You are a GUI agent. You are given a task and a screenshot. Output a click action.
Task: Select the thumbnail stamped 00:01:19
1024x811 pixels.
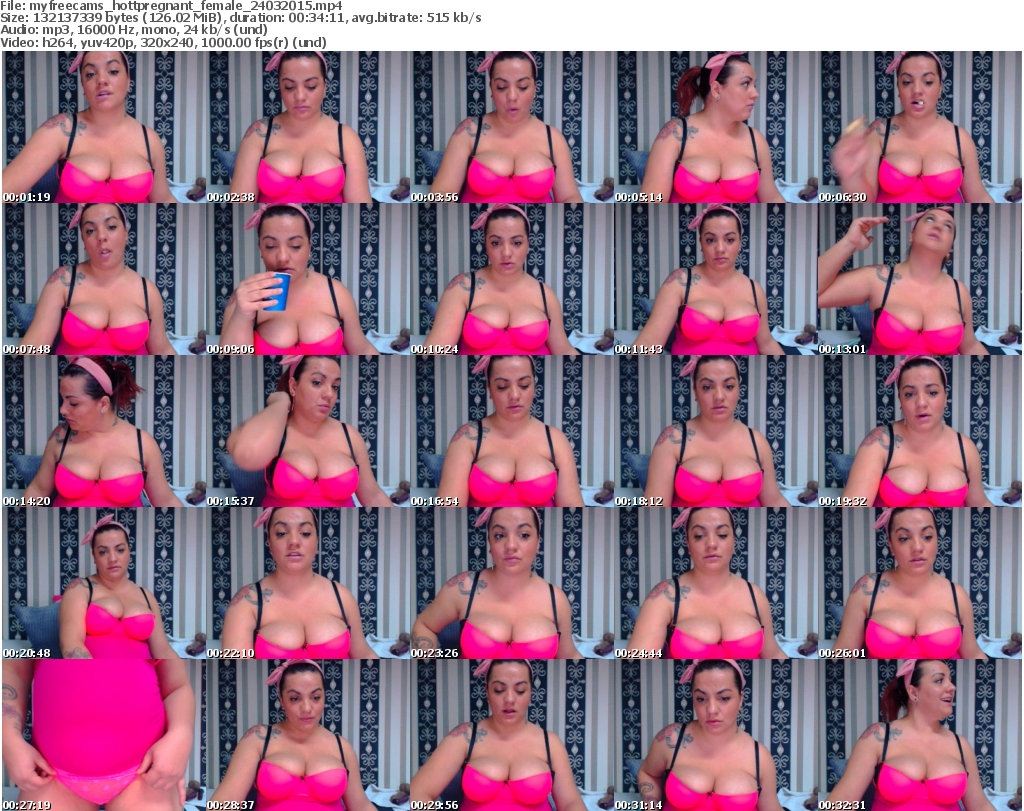(104, 127)
